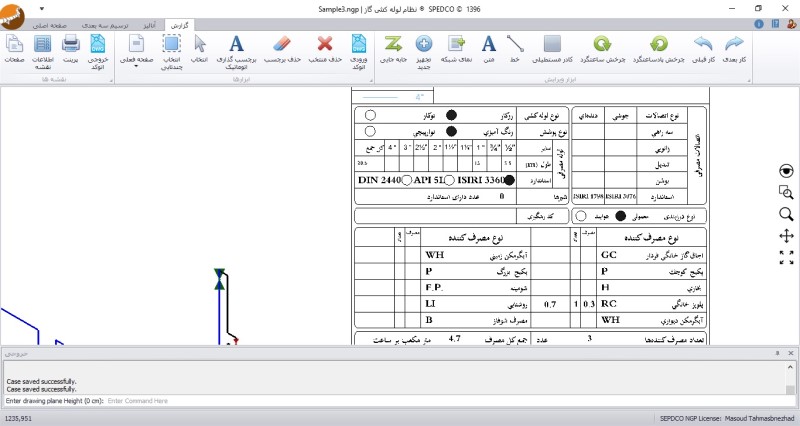Image resolution: width=800 pixels, height=426 pixels.
Task: Select the رنگ آمیزی filled radio circle
Action: pos(451,132)
